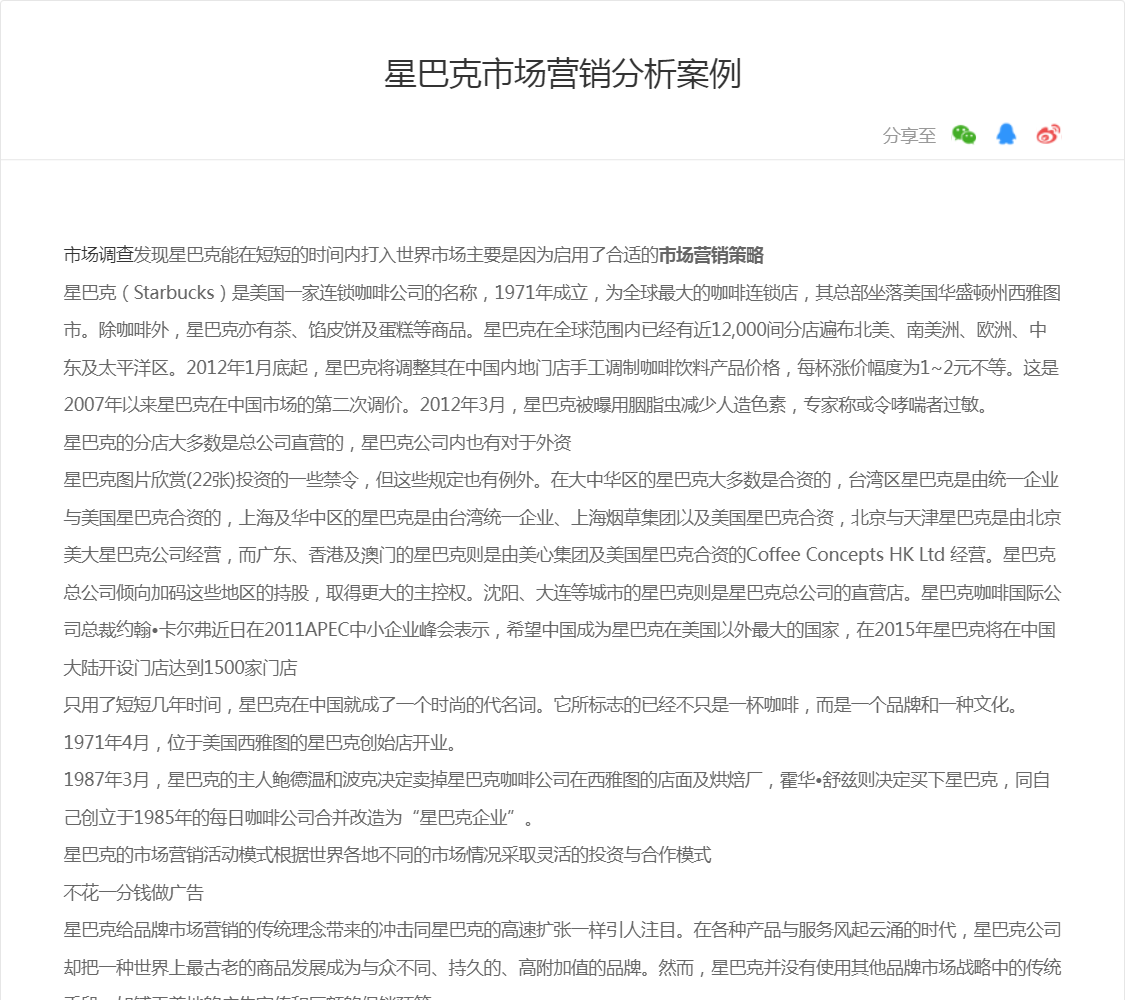
Task: Click the line starting 1971年4月
Action: point(260,742)
